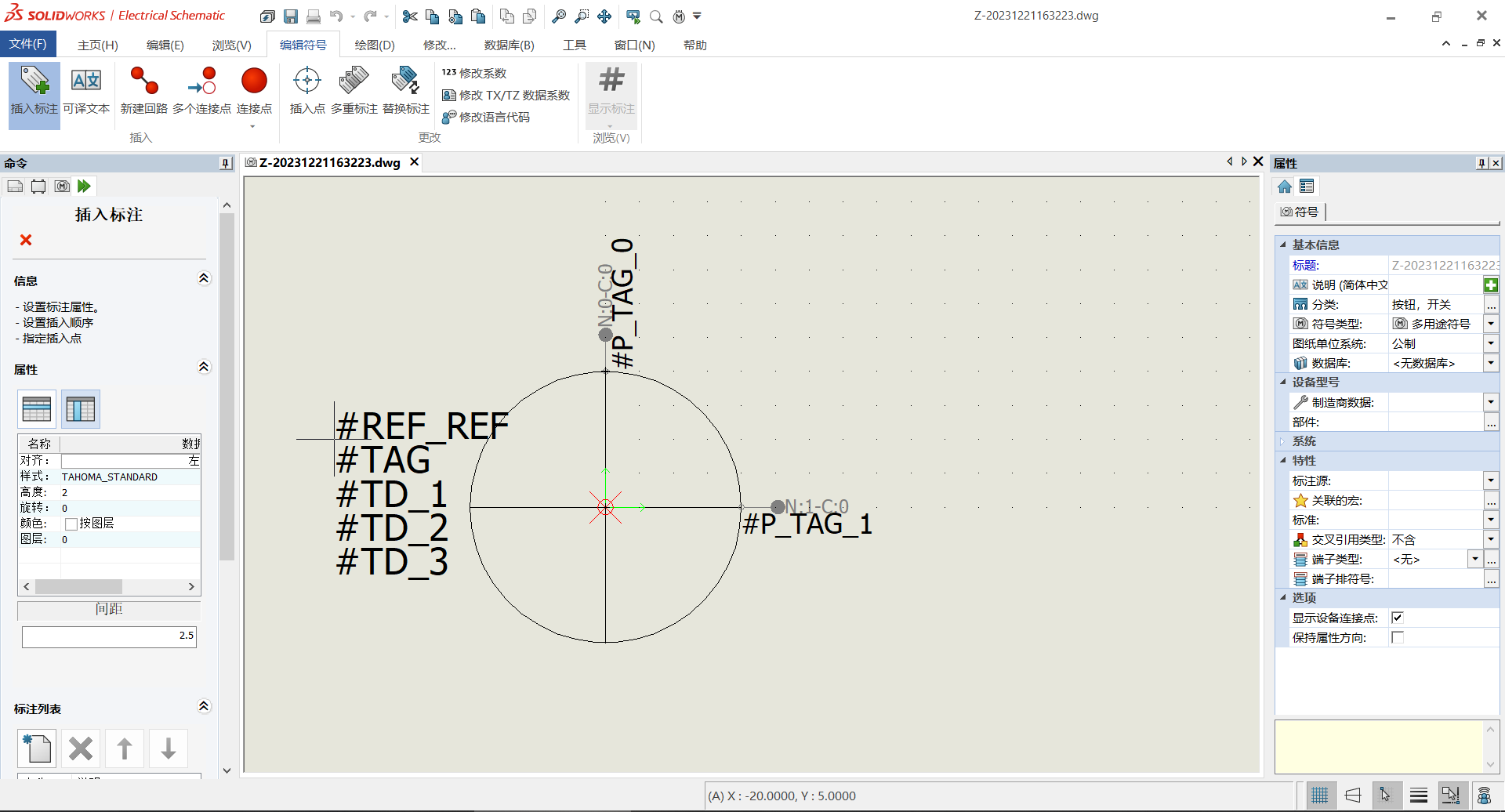This screenshot has width=1505, height=812.
Task: Open the 工具 ribbon tab
Action: pyautogui.click(x=575, y=45)
